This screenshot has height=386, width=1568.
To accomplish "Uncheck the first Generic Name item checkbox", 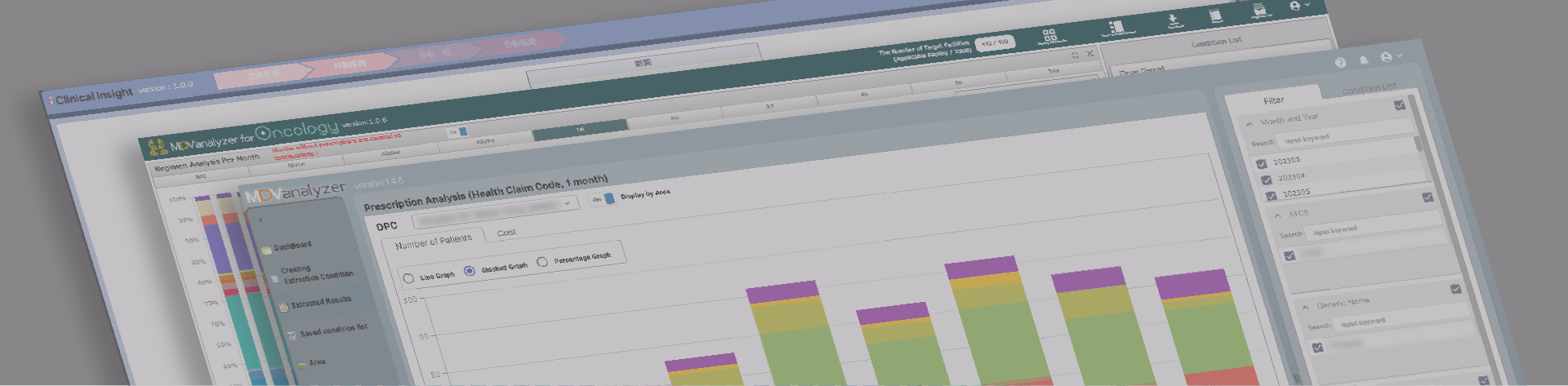I will (x=1317, y=348).
